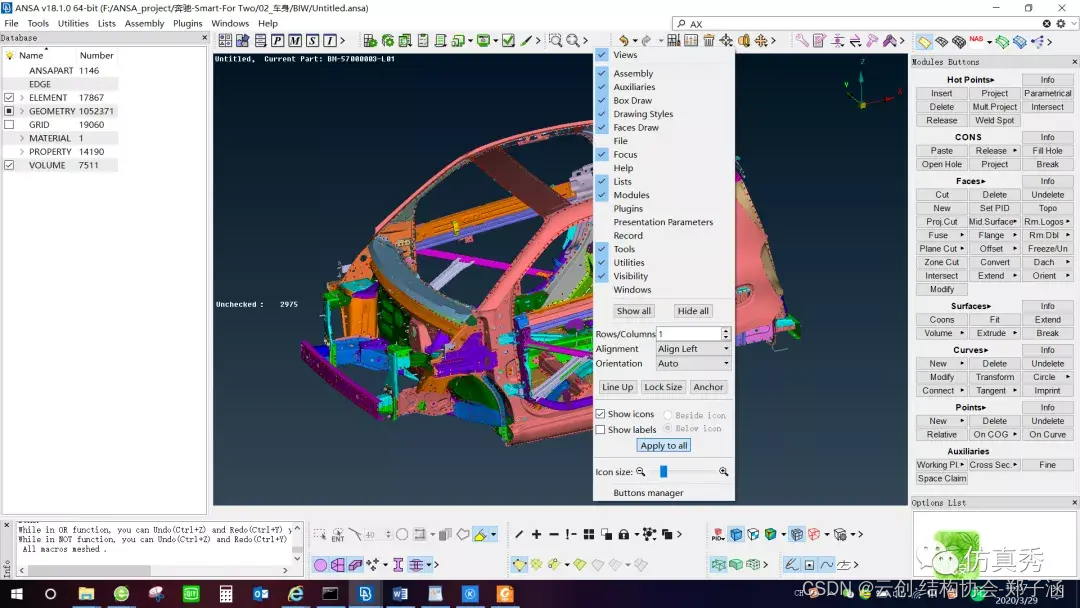Viewport: 1080px width, 608px height.
Task: Uncheck Visibility toolbar entry
Action: point(602,276)
